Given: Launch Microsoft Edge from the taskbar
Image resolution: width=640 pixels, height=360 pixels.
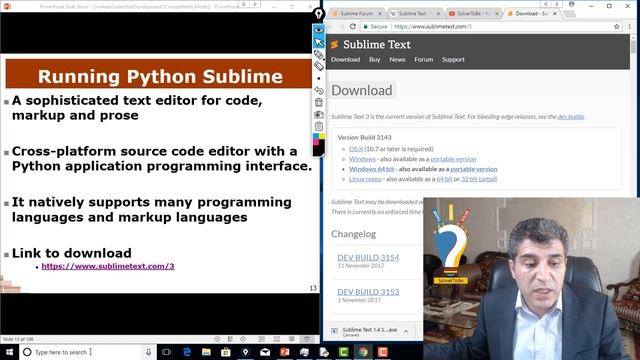Looking at the screenshot, I should (x=187, y=352).
